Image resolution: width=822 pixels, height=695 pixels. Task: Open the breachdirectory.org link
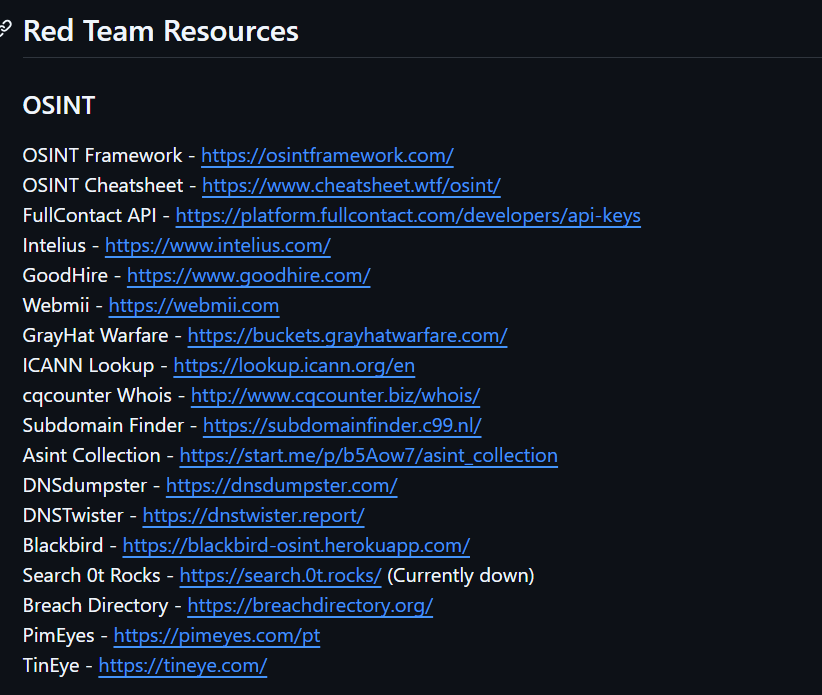310,605
